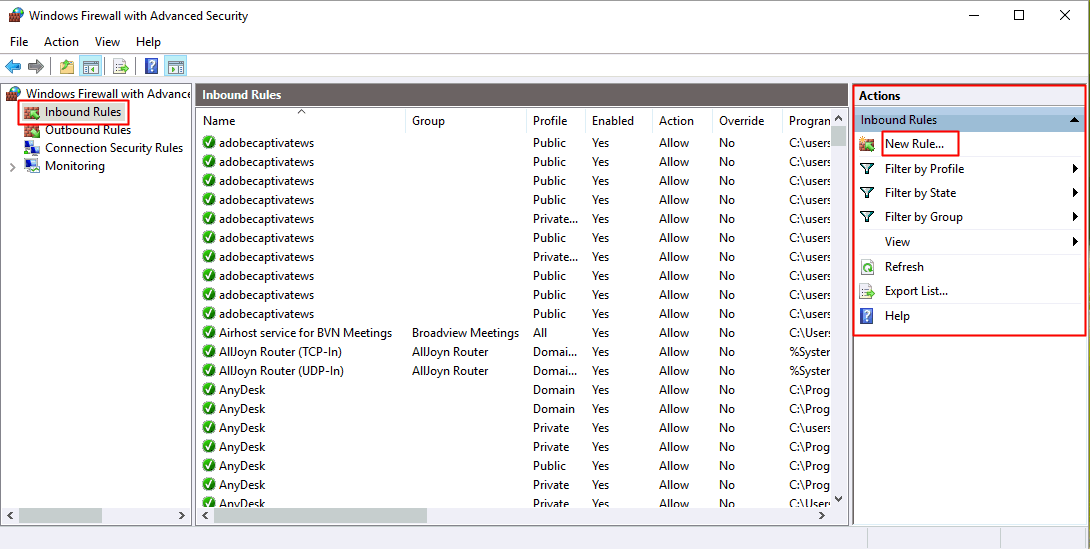
Task: Open Help via the blue question-mark toolbar icon
Action: click(152, 67)
